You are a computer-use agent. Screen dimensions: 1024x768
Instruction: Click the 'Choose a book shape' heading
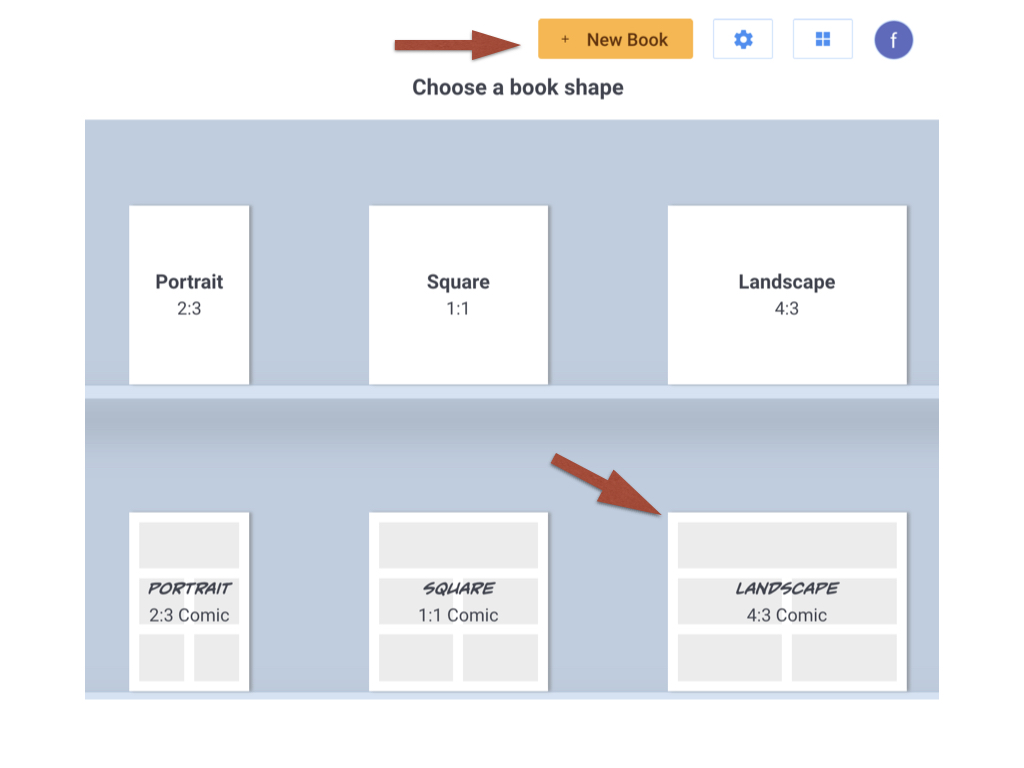tap(518, 88)
